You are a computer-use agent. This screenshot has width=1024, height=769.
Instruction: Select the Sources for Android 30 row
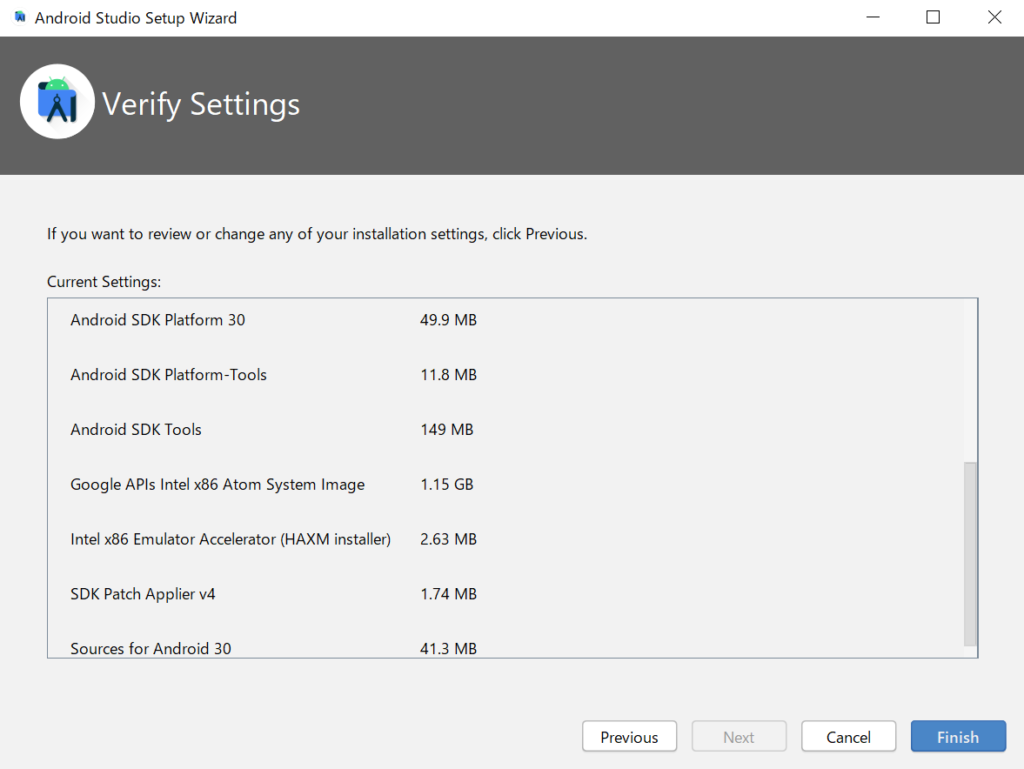click(151, 648)
